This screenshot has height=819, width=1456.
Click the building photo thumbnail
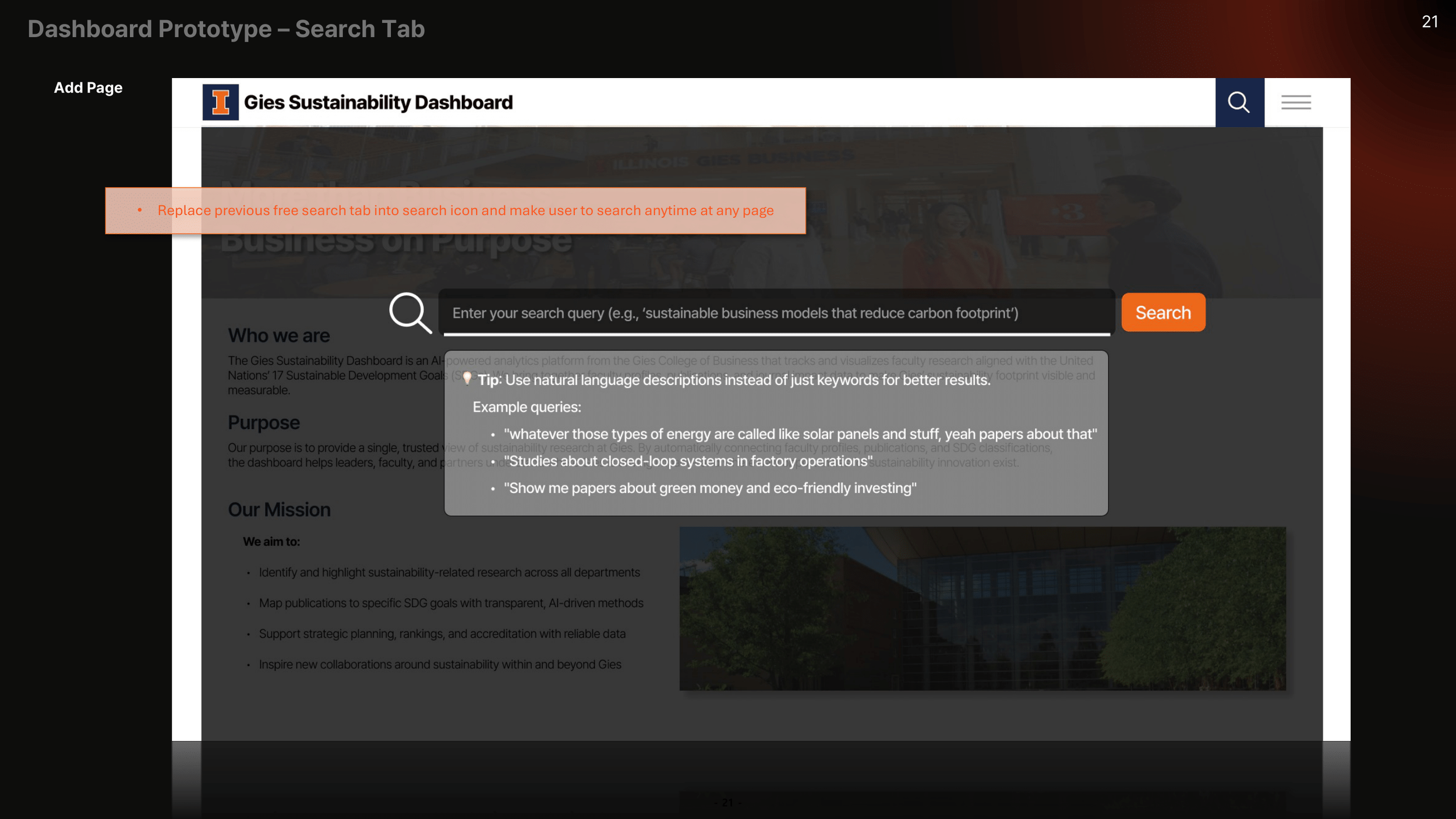click(982, 609)
